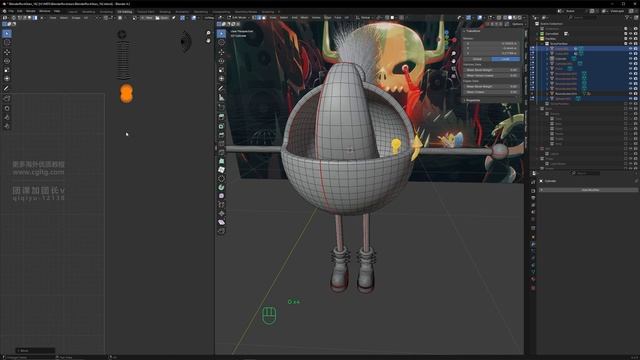This screenshot has width=640, height=360.
Task: Switch to the Sculpting workspace tab
Action: [x=106, y=11]
